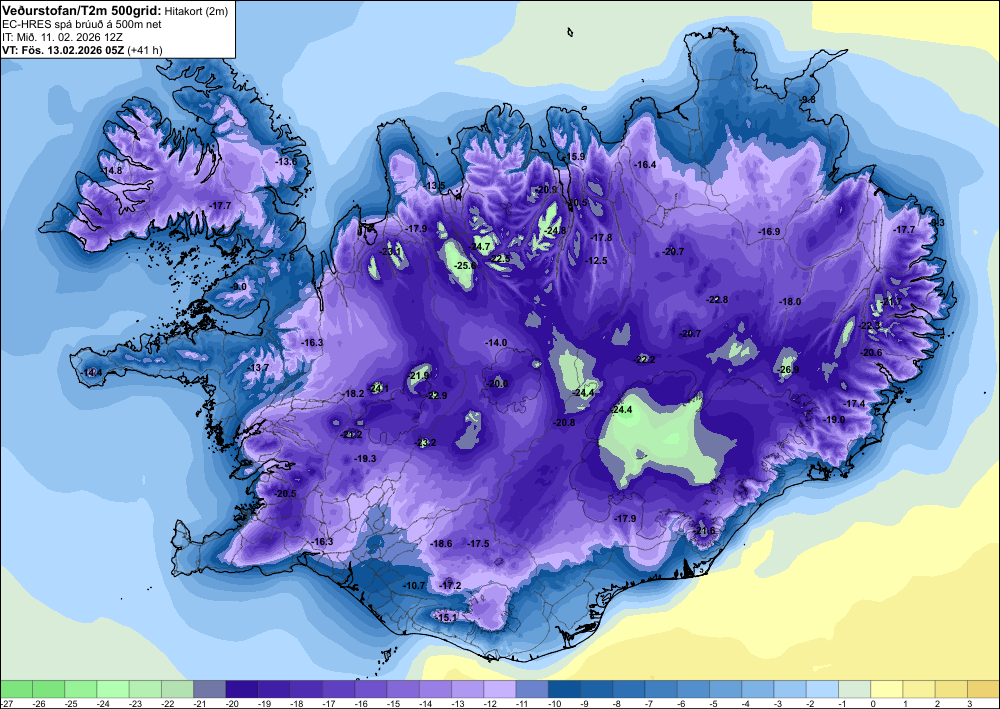Click the -15.1 temperature label
The image size is (1000, 709).
point(446,617)
